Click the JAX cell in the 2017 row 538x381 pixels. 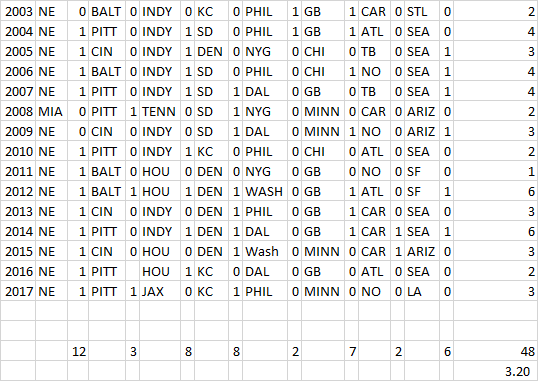pos(160,291)
